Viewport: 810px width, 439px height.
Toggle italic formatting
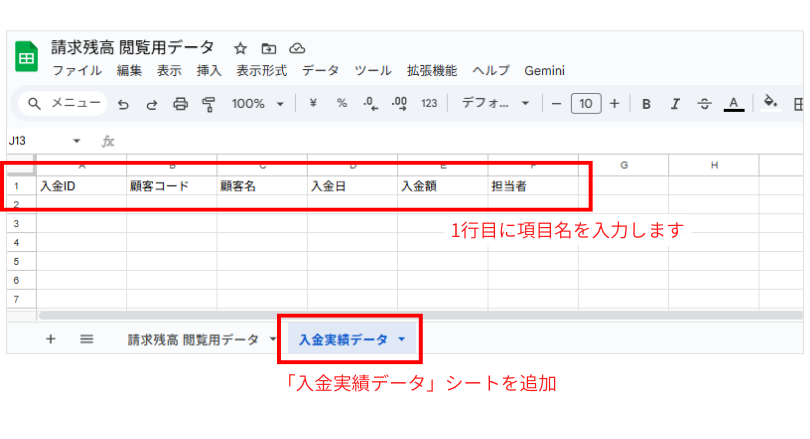675,104
